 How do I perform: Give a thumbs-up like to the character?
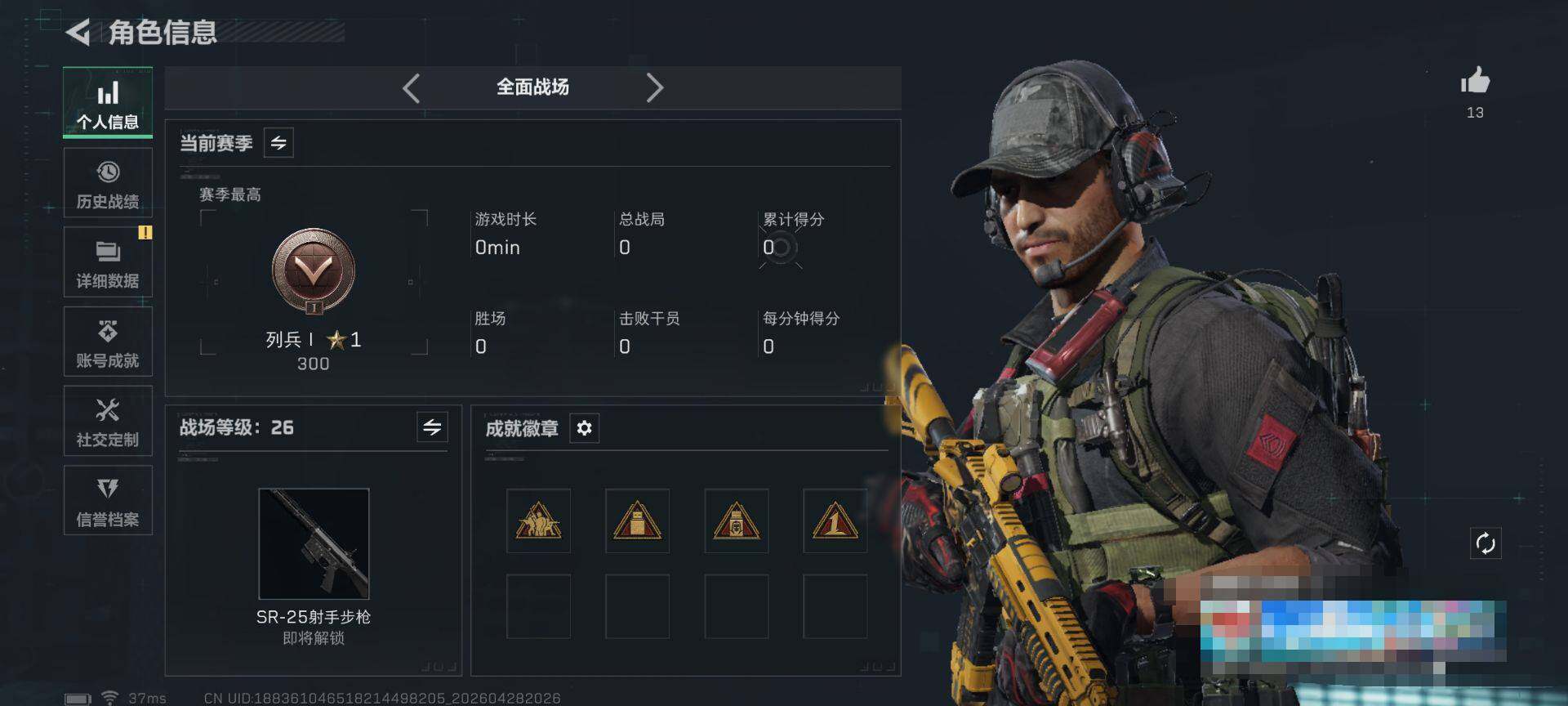click(x=1475, y=81)
